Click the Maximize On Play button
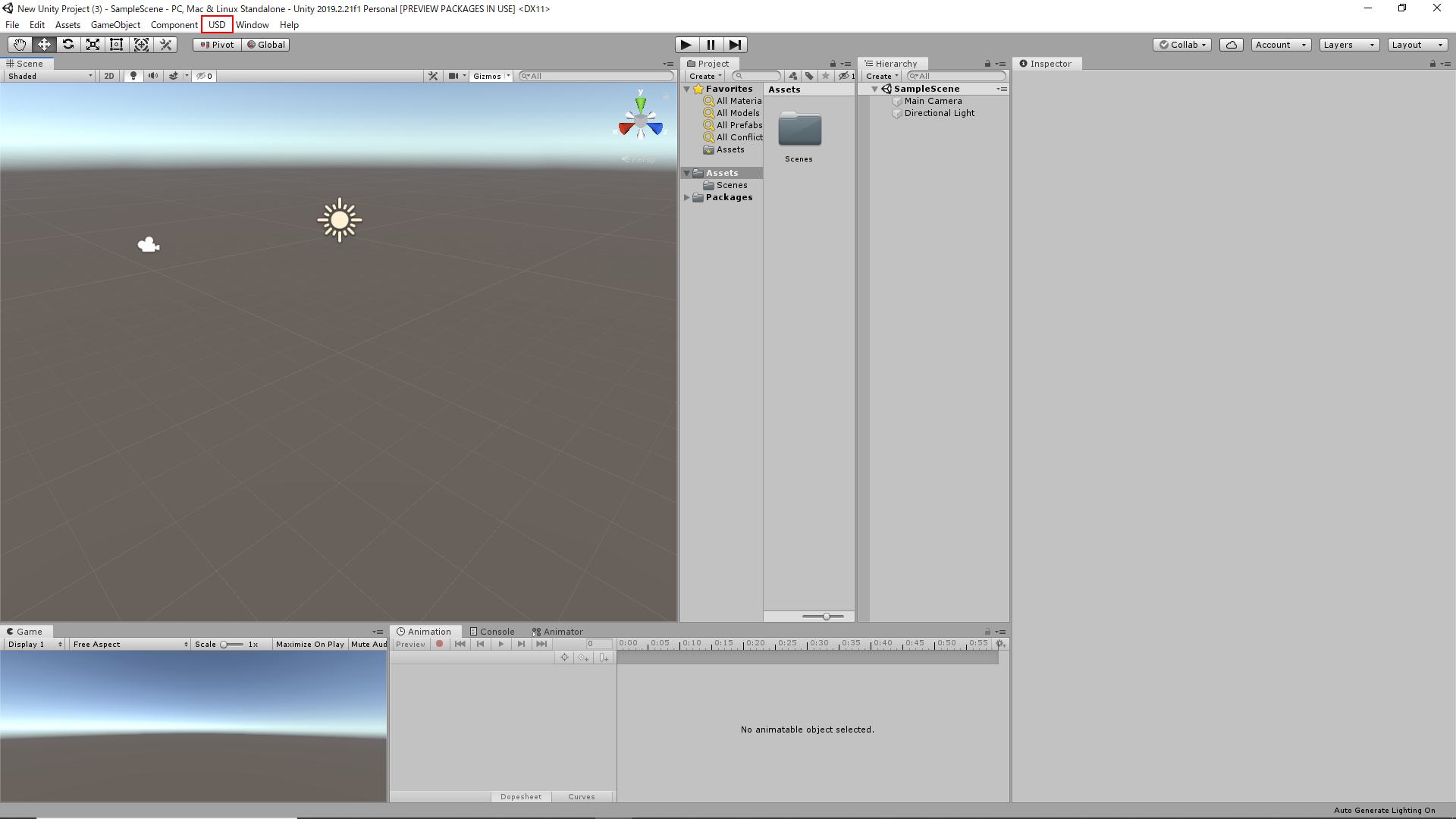The image size is (1456, 819). point(310,644)
